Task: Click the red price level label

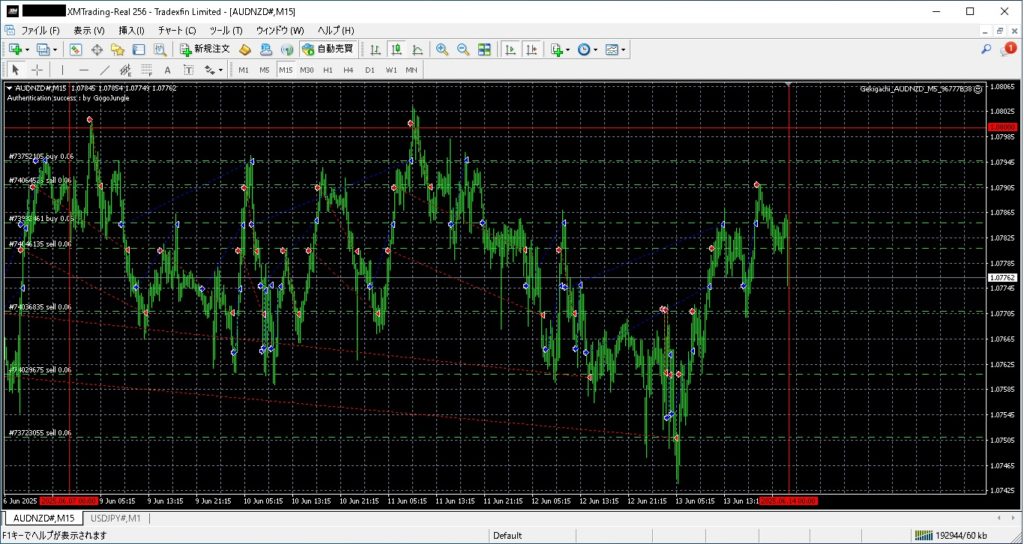Action: pyautogui.click(x=1001, y=127)
